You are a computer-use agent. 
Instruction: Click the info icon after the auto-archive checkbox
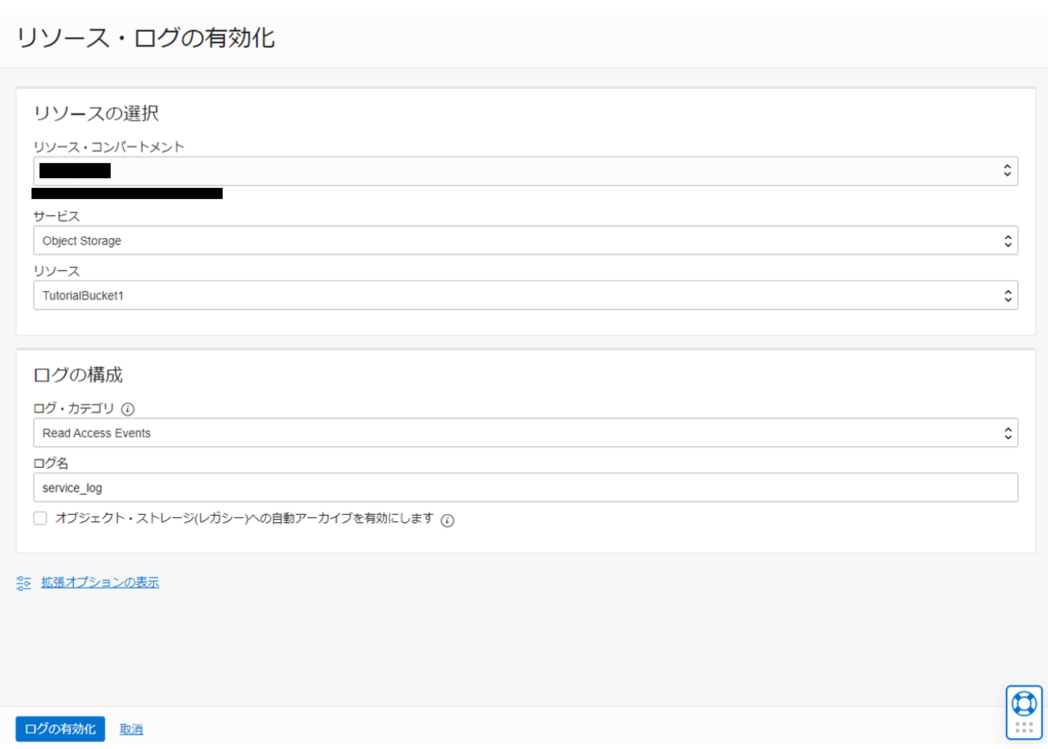(x=447, y=520)
